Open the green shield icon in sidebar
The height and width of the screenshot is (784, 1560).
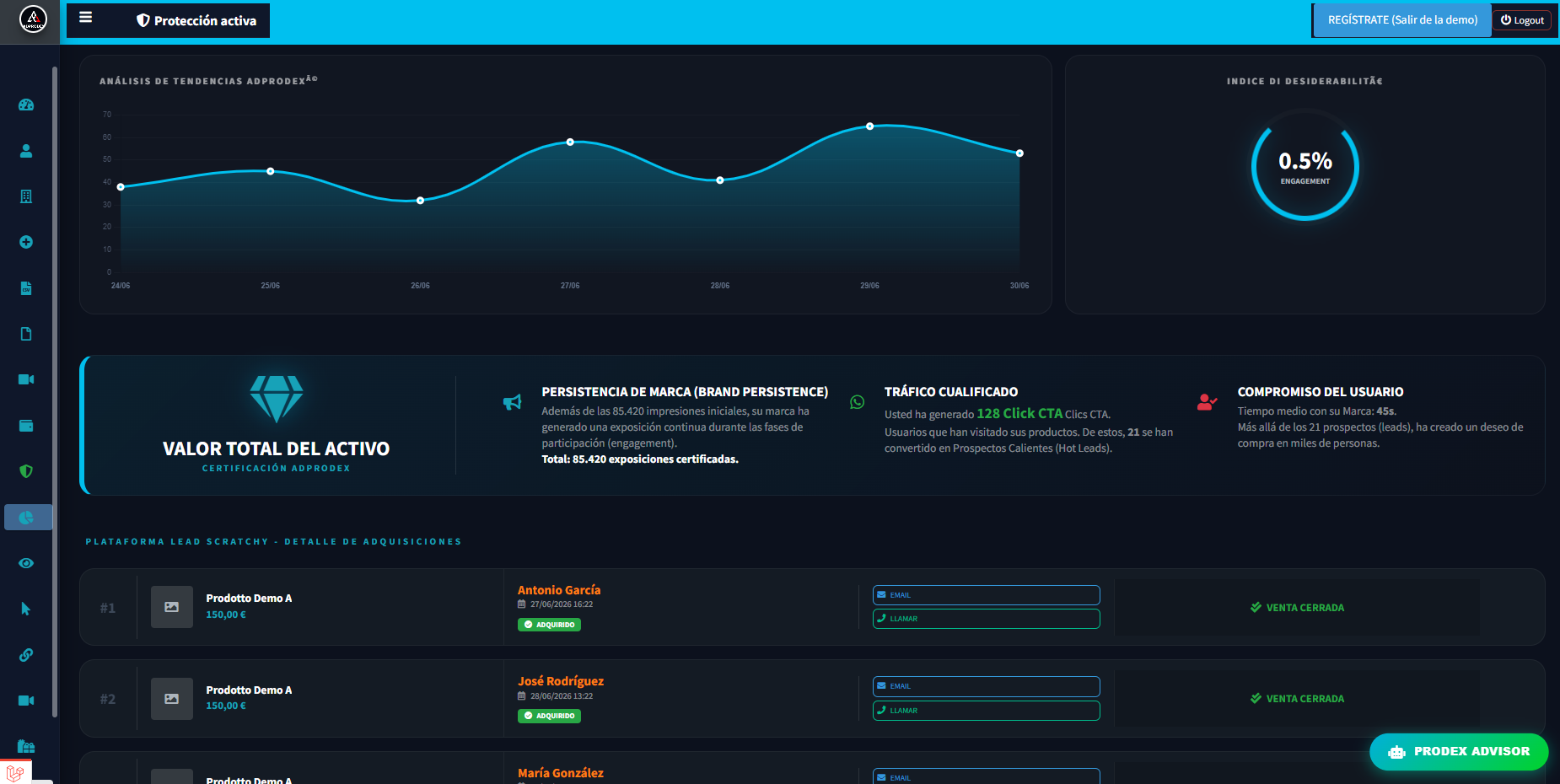26,471
